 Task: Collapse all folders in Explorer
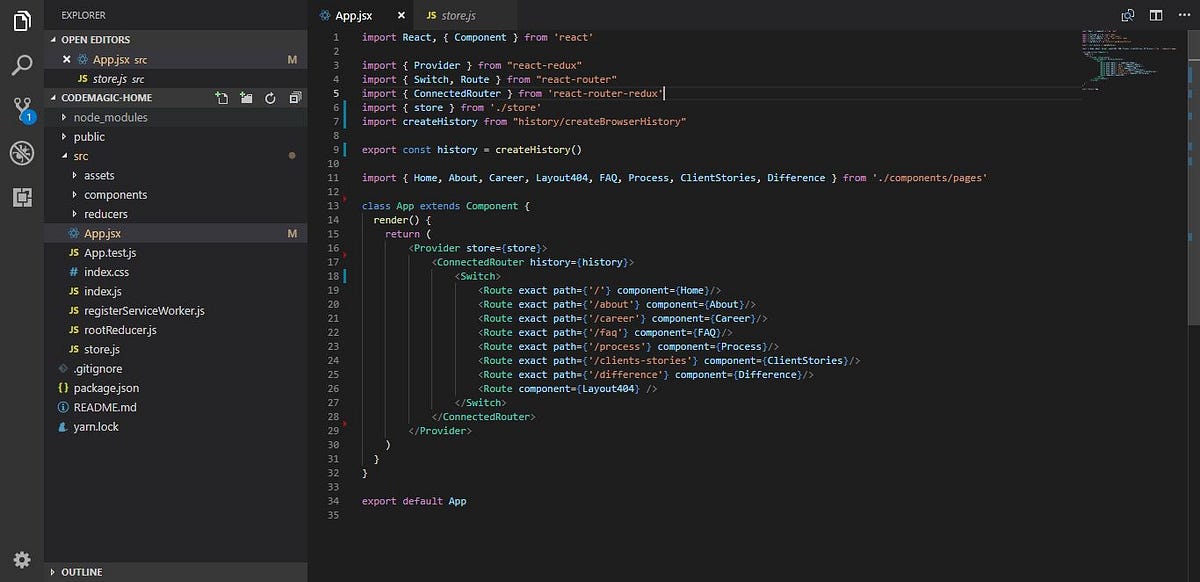(x=294, y=97)
